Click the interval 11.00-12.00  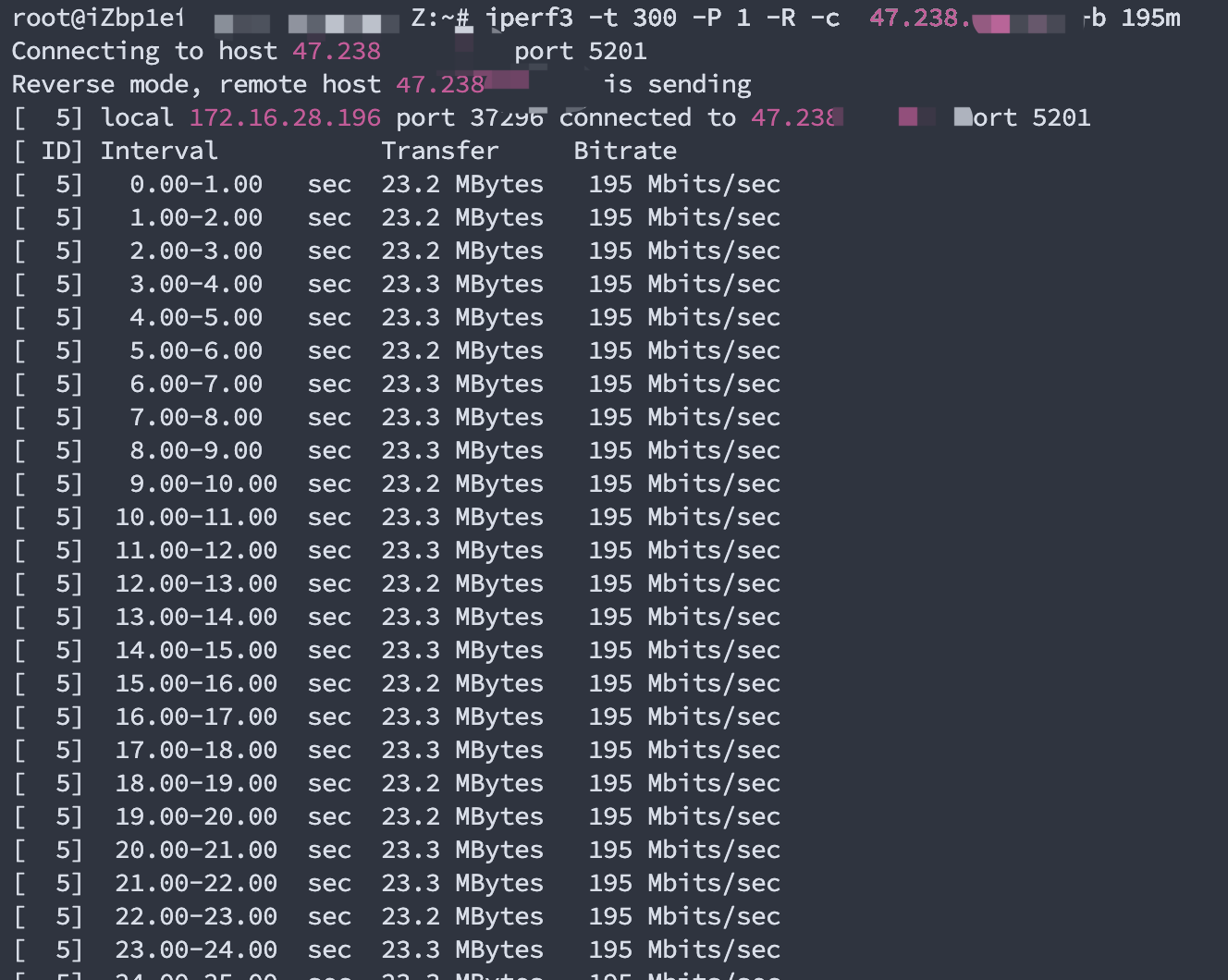coord(196,550)
